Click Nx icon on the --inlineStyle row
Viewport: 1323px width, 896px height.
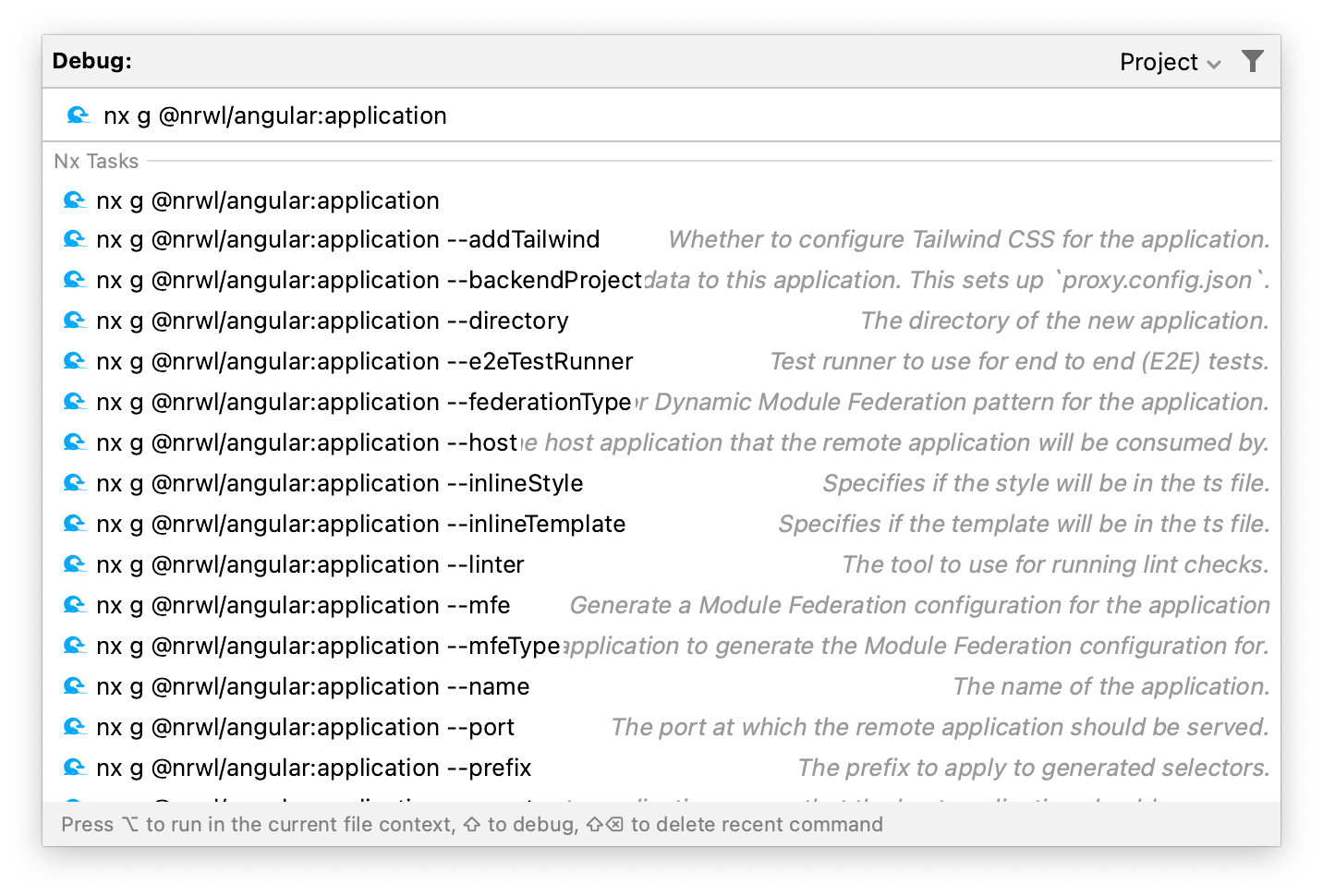click(75, 483)
